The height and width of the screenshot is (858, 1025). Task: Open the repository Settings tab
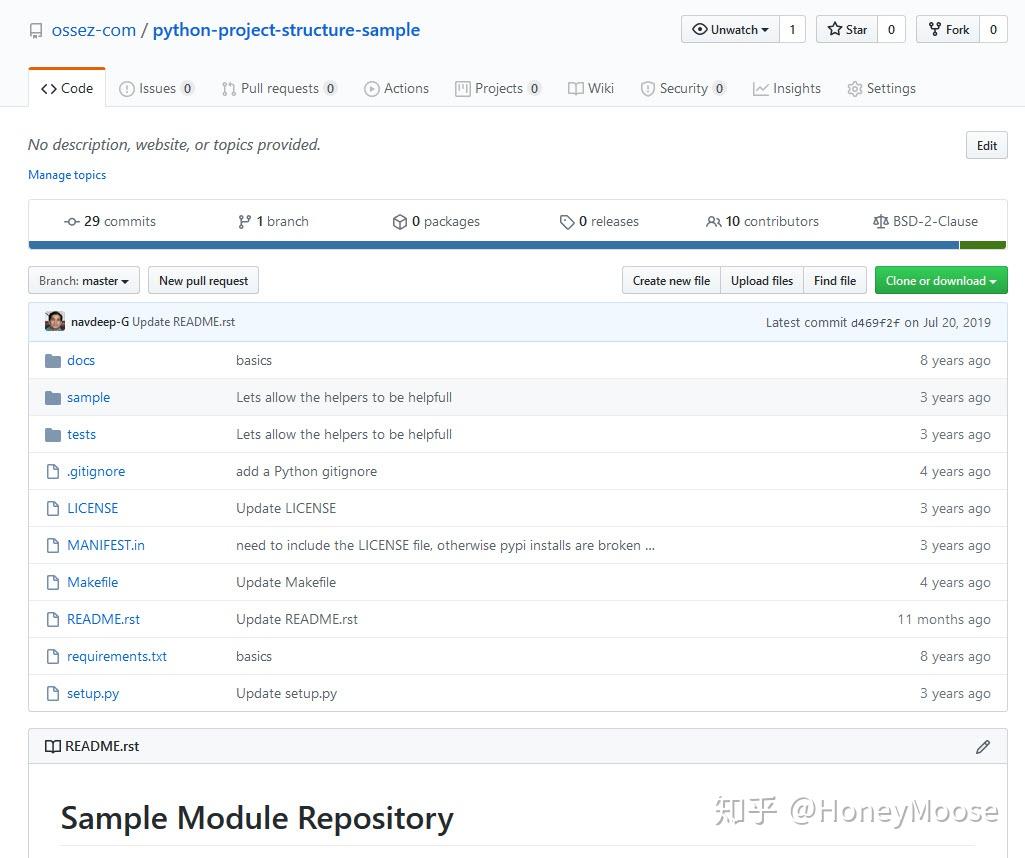click(881, 88)
